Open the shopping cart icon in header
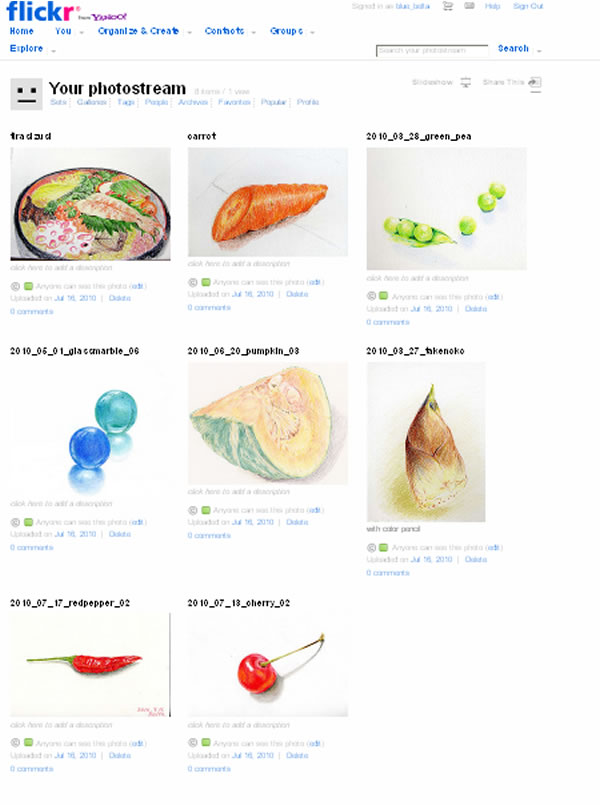 tap(448, 6)
